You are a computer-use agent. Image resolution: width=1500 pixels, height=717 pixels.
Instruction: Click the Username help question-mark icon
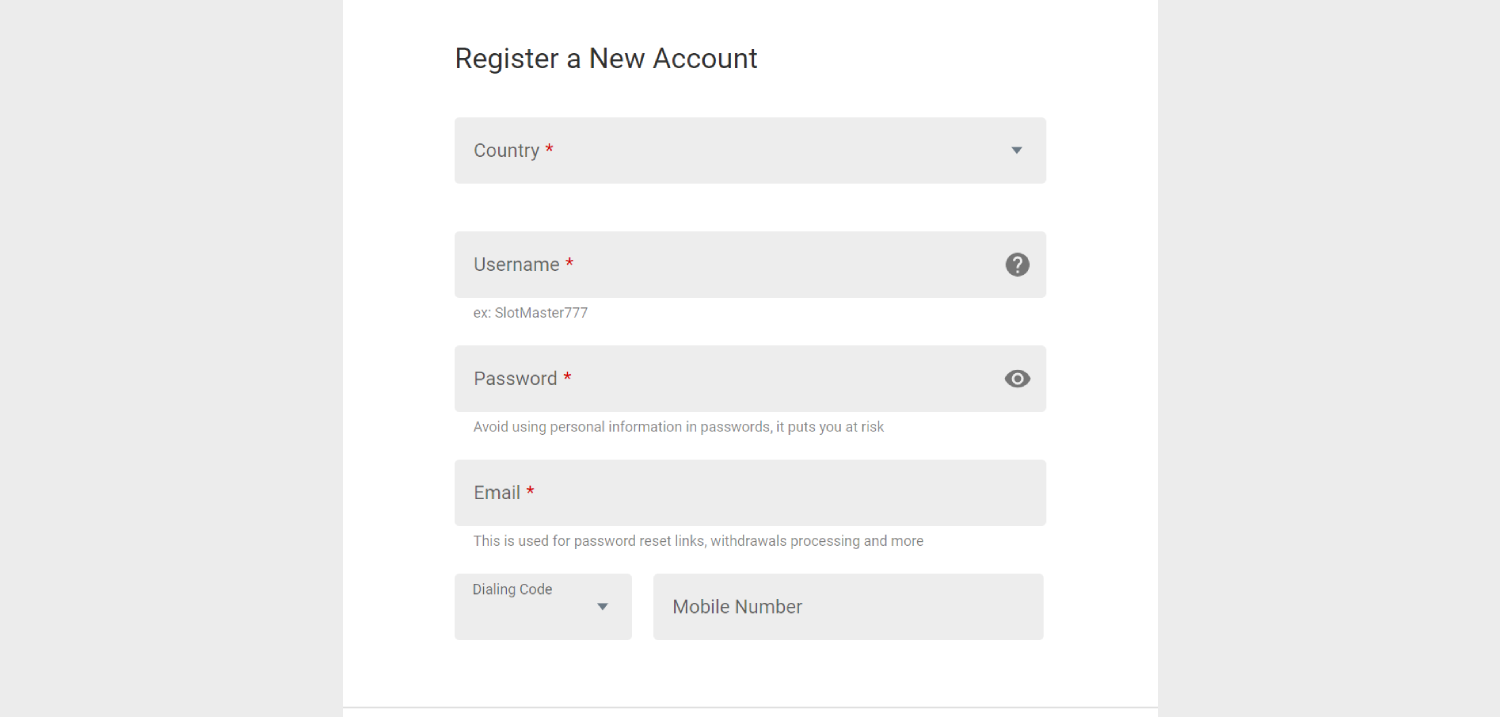tap(1017, 265)
